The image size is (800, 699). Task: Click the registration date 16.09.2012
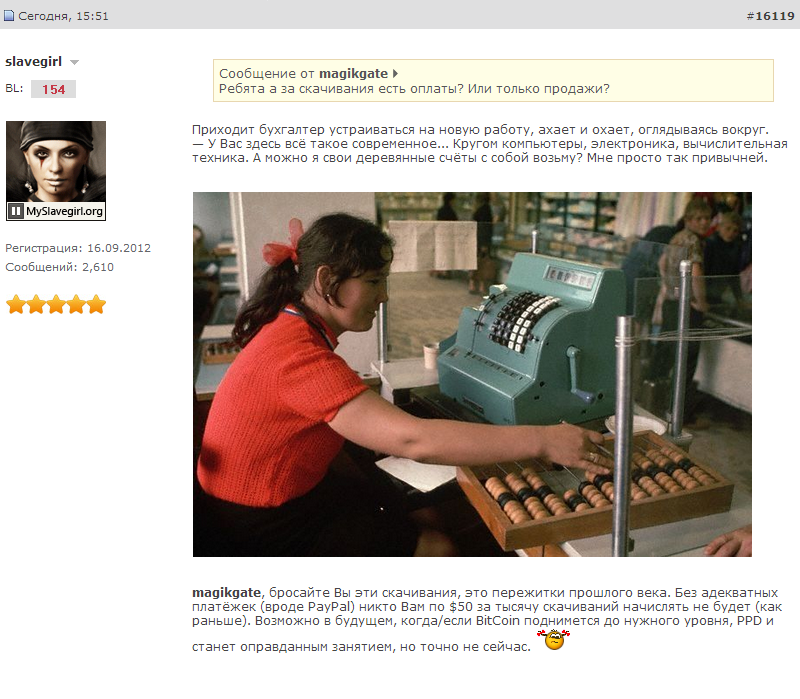119,248
